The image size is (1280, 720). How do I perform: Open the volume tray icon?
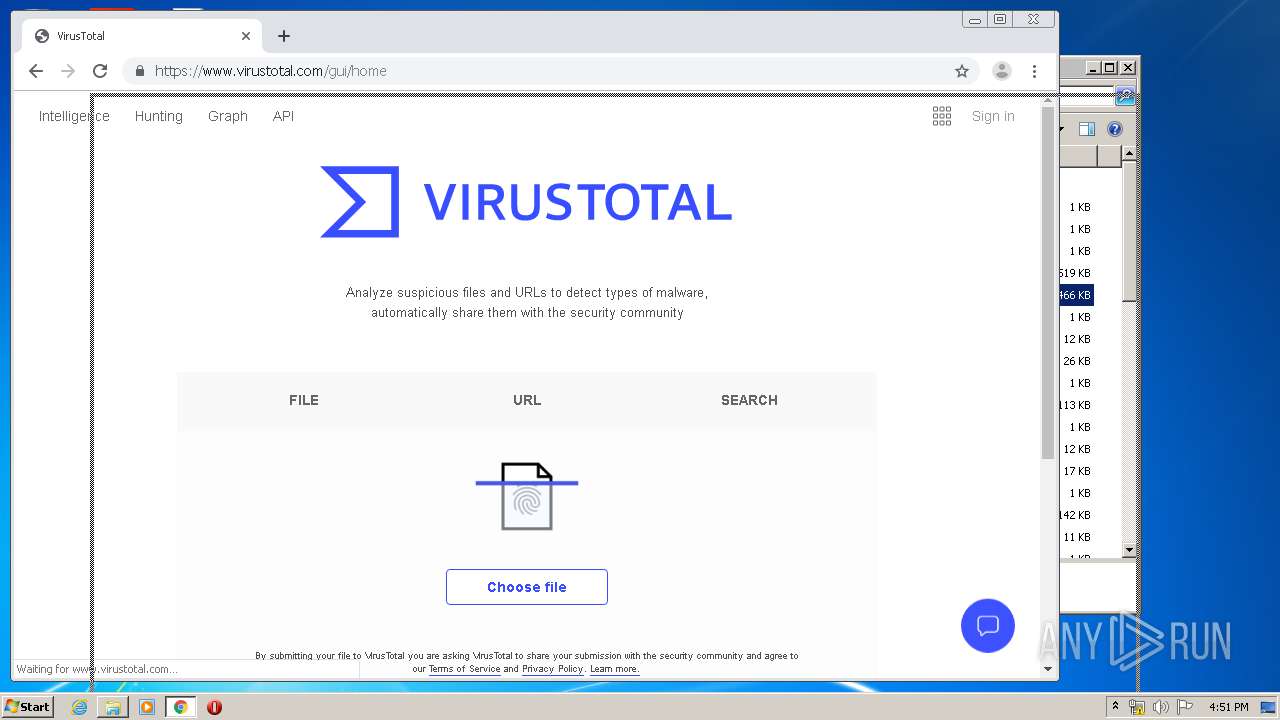(1161, 707)
